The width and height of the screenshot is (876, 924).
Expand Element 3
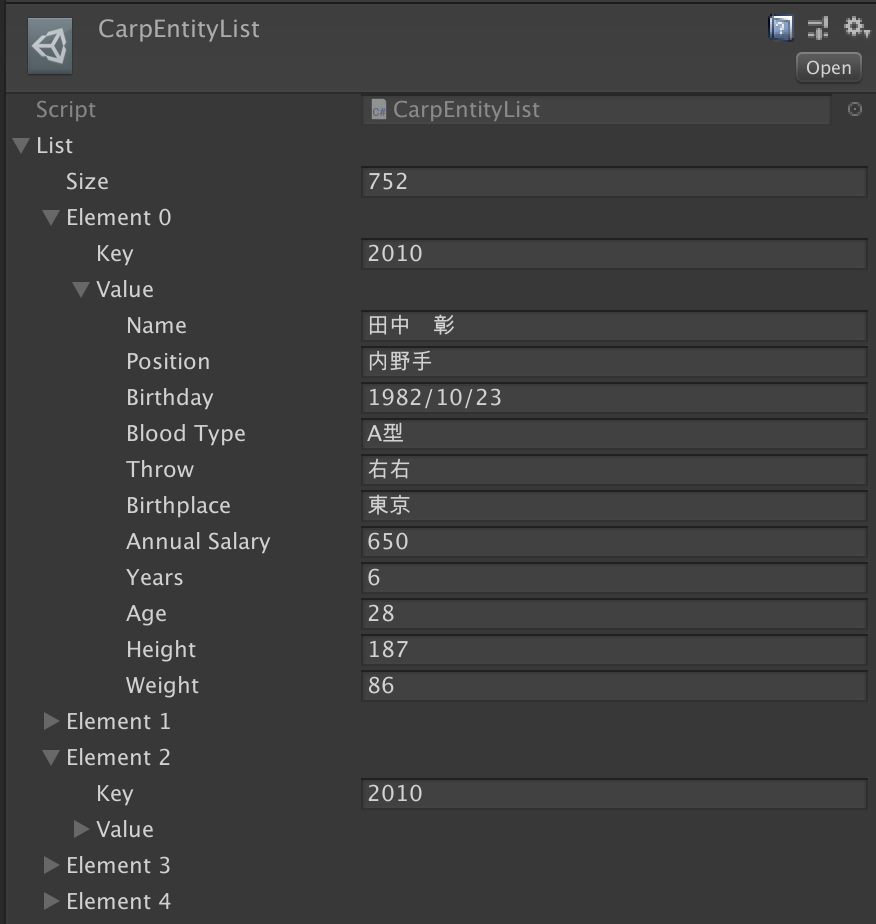pyautogui.click(x=51, y=865)
